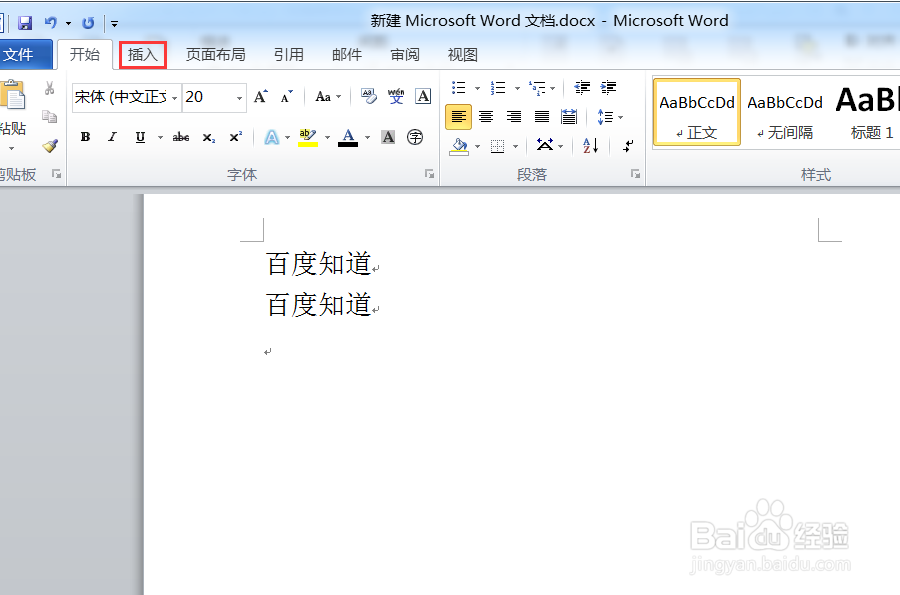Toggle Subscript formatting
900x595 pixels.
(209, 138)
